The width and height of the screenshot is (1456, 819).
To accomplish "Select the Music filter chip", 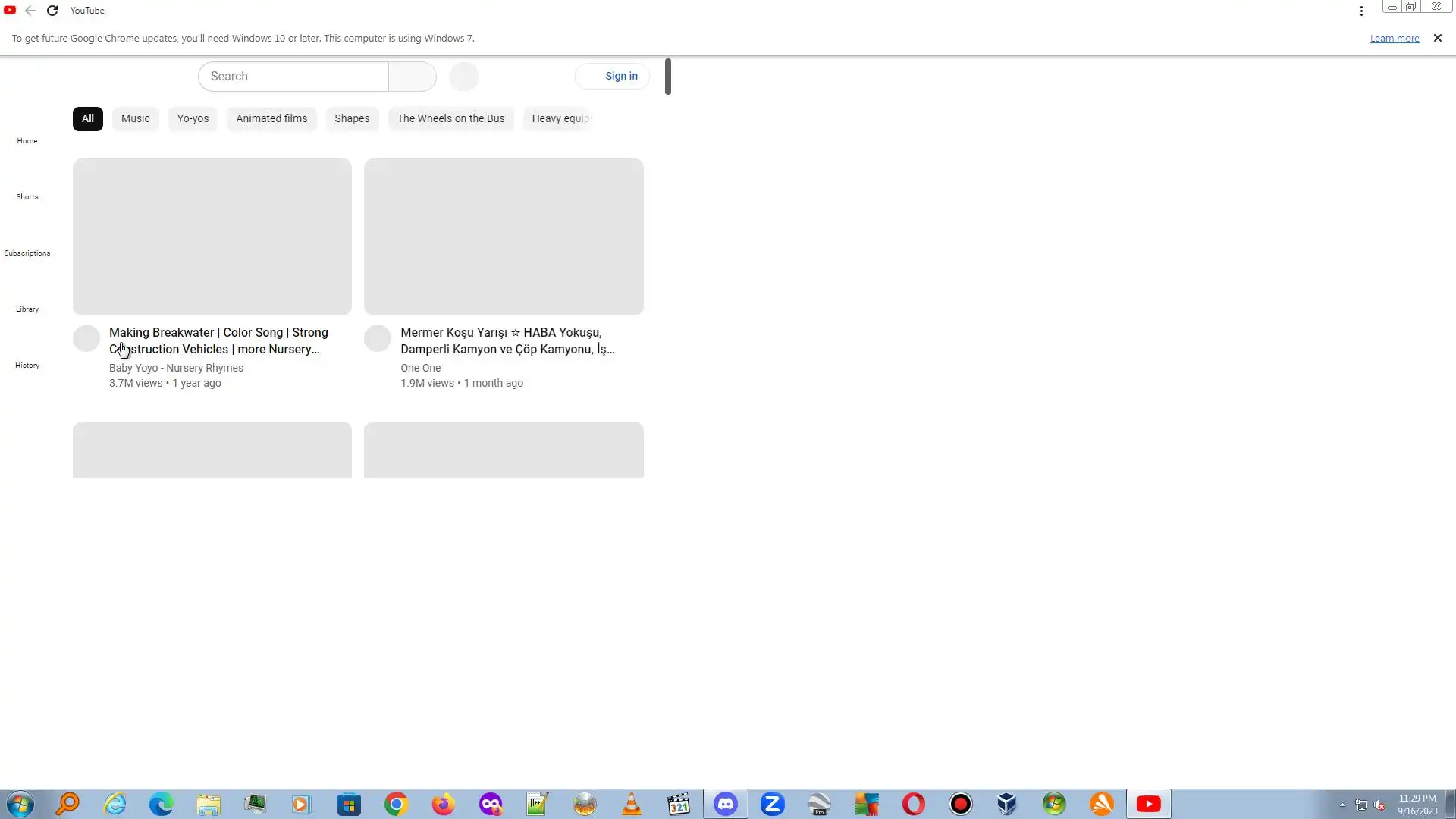I will (x=136, y=118).
